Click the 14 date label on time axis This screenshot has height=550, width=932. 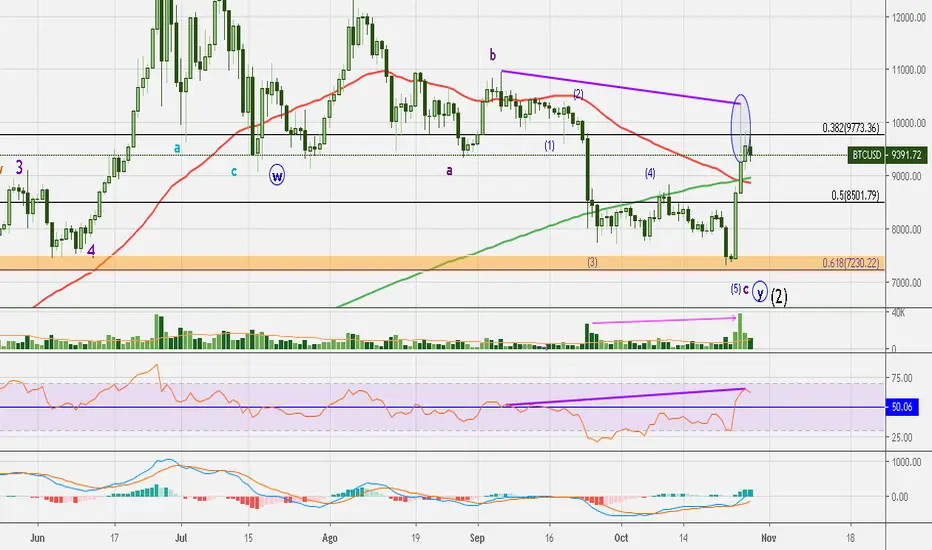pos(684,538)
